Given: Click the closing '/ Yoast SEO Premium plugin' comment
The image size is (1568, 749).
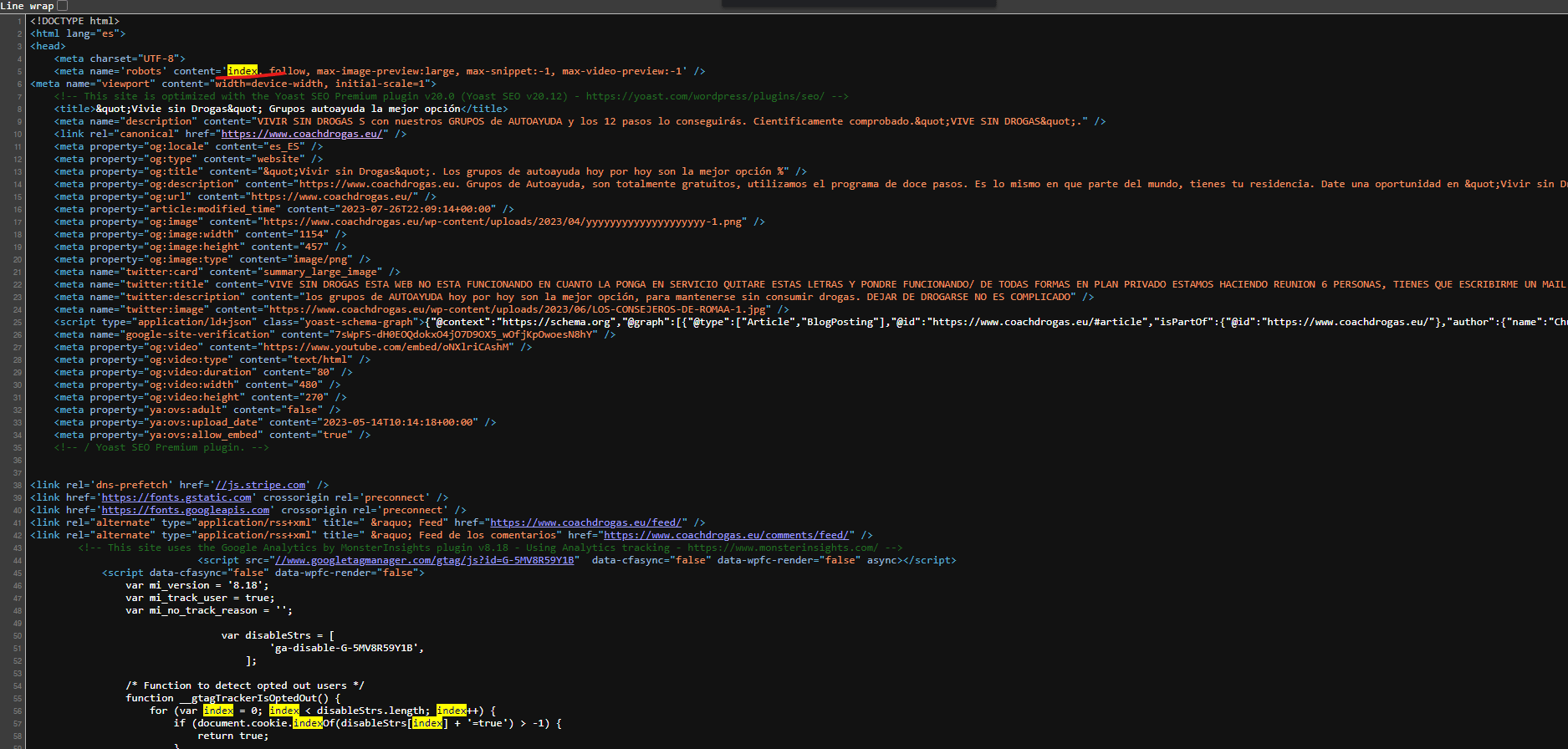Looking at the screenshot, I should tap(161, 447).
